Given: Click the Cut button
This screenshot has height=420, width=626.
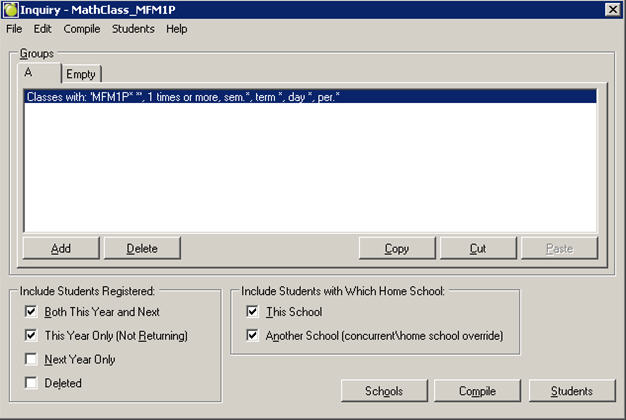Looking at the screenshot, I should [x=477, y=248].
